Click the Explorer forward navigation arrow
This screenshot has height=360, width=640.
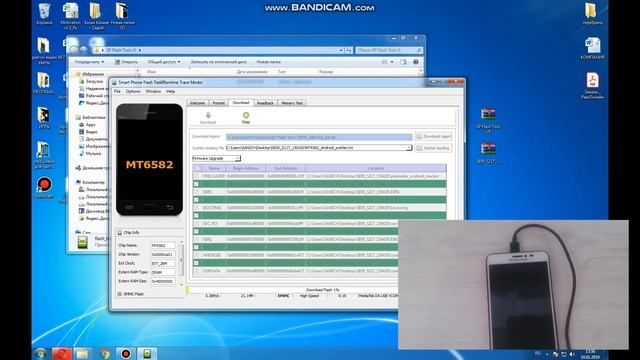point(83,50)
